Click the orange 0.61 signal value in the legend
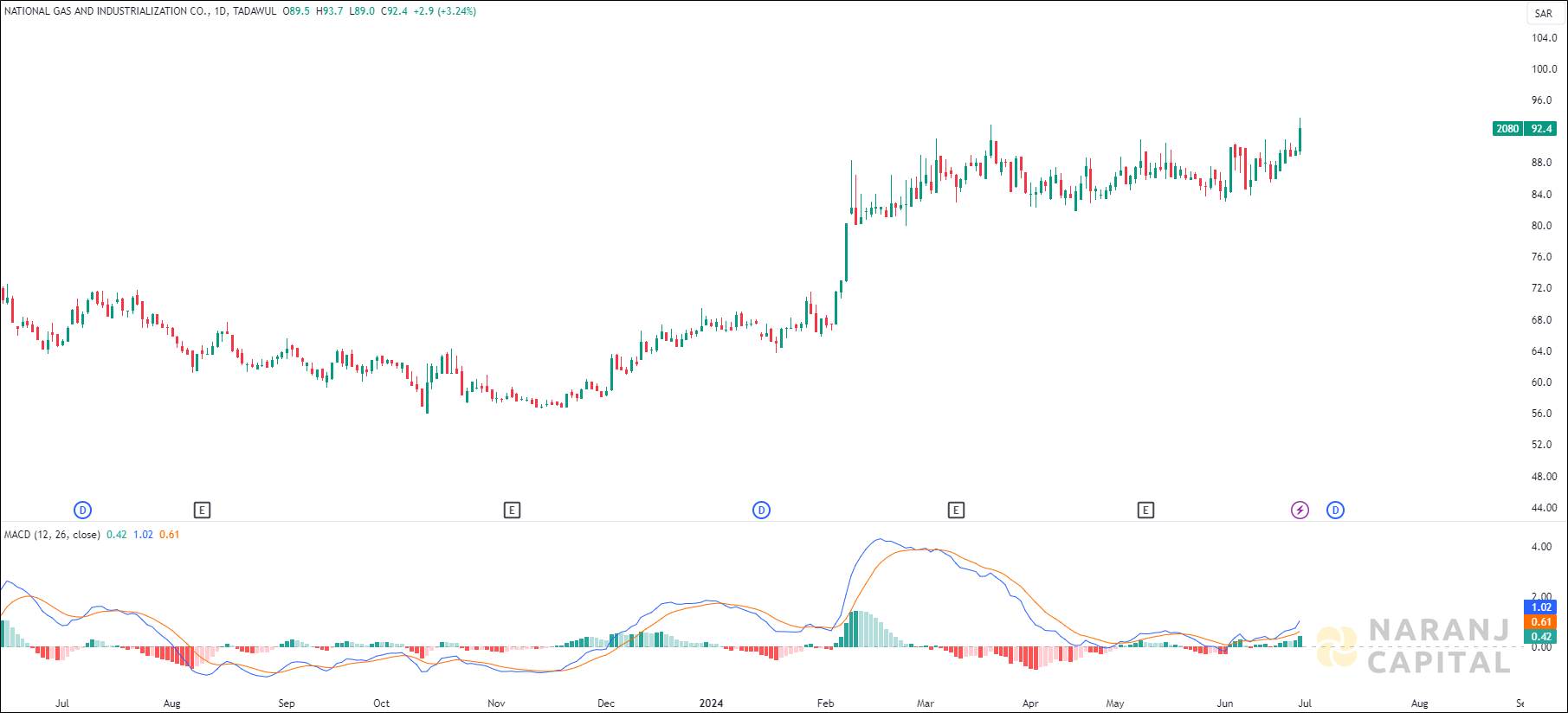Image resolution: width=1568 pixels, height=713 pixels. click(x=170, y=535)
